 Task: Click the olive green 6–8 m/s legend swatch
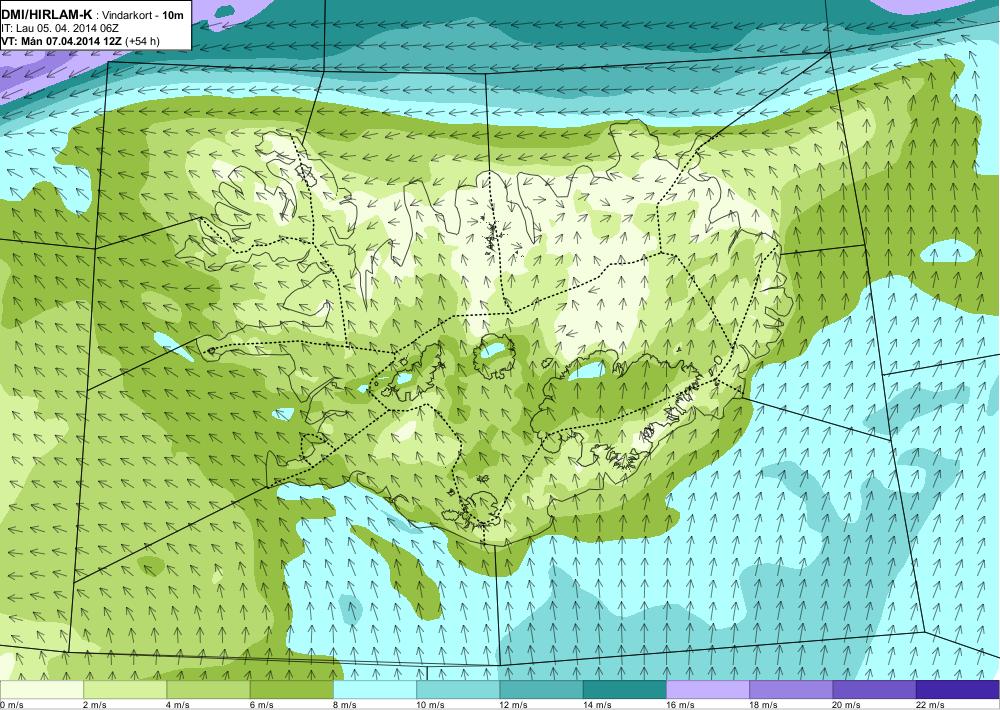pos(291,690)
